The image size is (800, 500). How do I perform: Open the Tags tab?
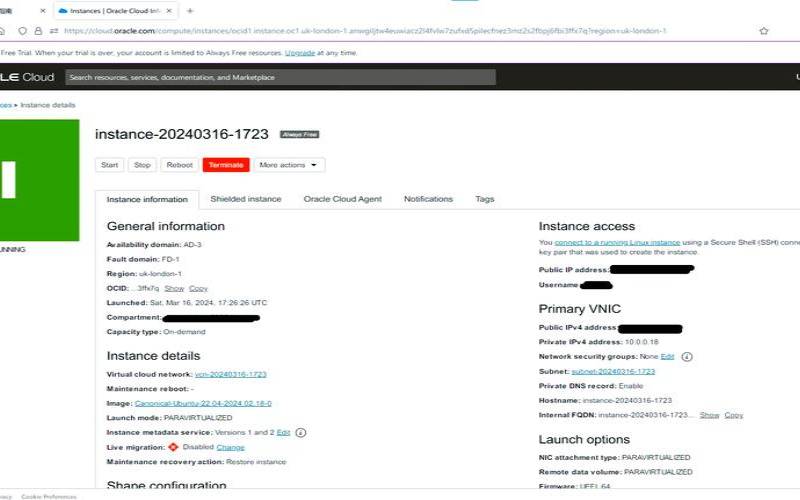click(484, 199)
